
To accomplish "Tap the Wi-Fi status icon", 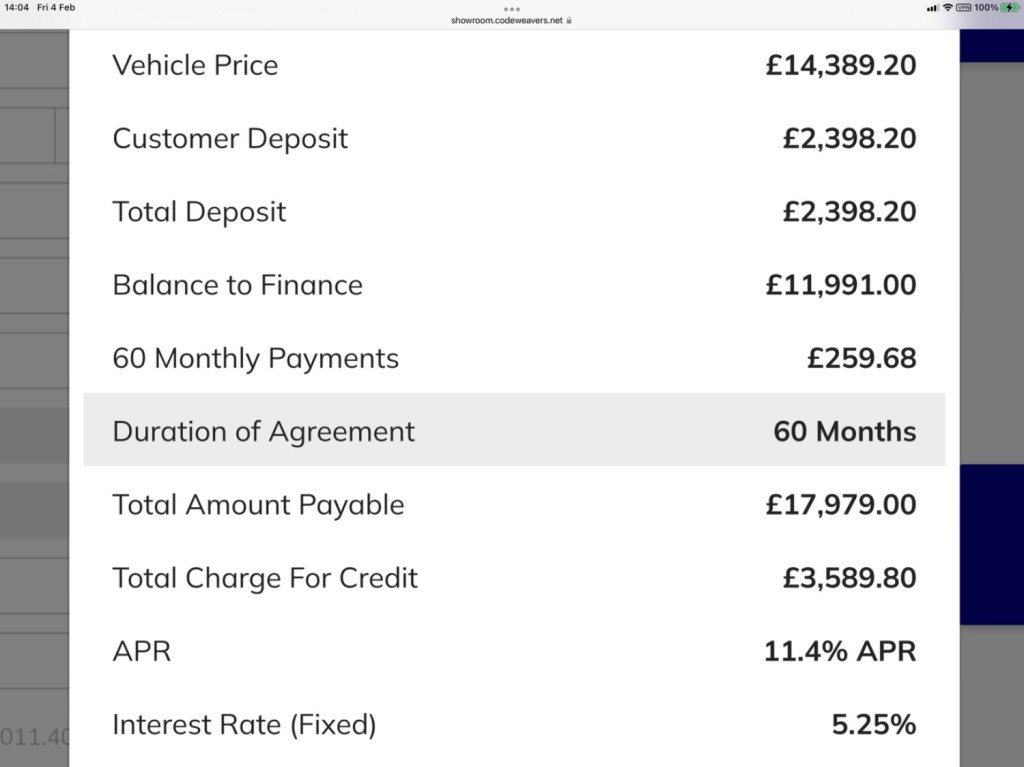I will (947, 8).
